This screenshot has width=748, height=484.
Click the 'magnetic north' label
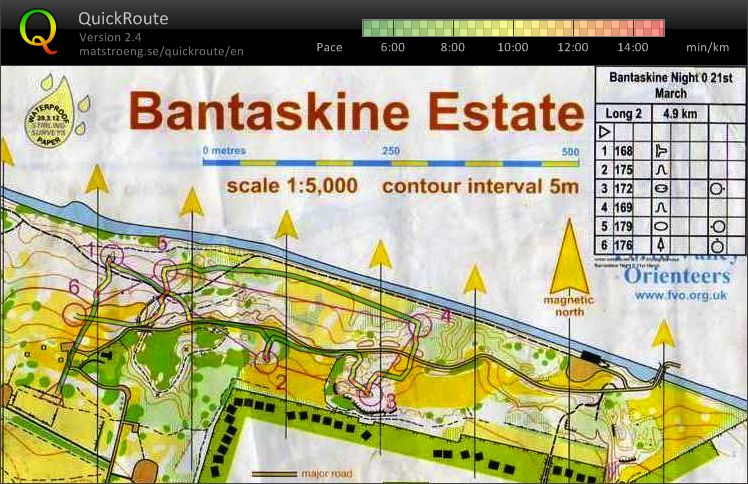569,306
